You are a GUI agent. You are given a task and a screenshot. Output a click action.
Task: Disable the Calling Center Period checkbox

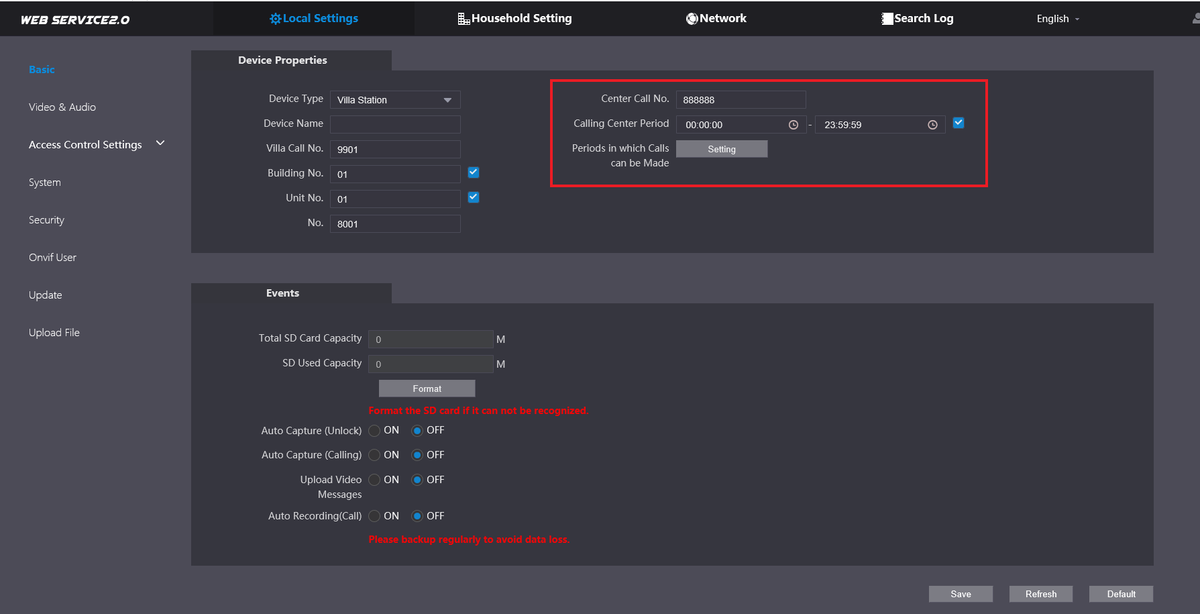tap(958, 123)
